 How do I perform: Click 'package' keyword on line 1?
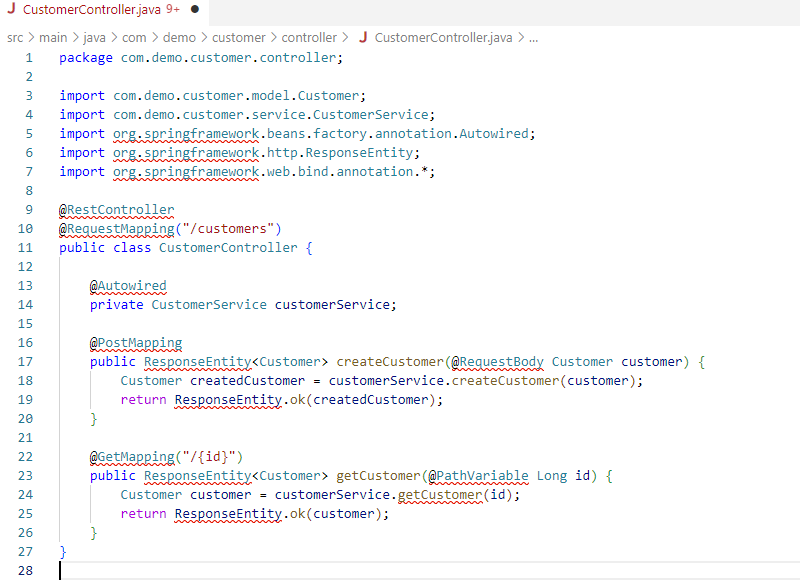(x=86, y=58)
